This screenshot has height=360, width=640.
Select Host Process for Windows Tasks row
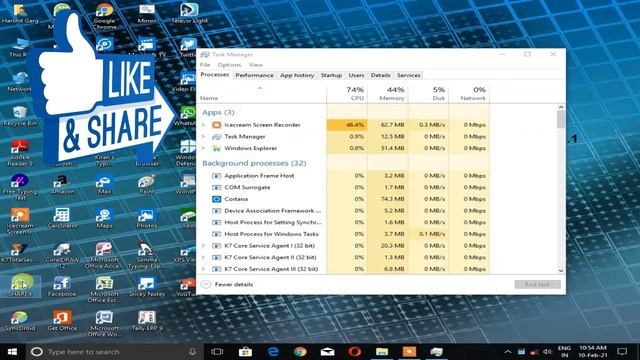(x=343, y=234)
